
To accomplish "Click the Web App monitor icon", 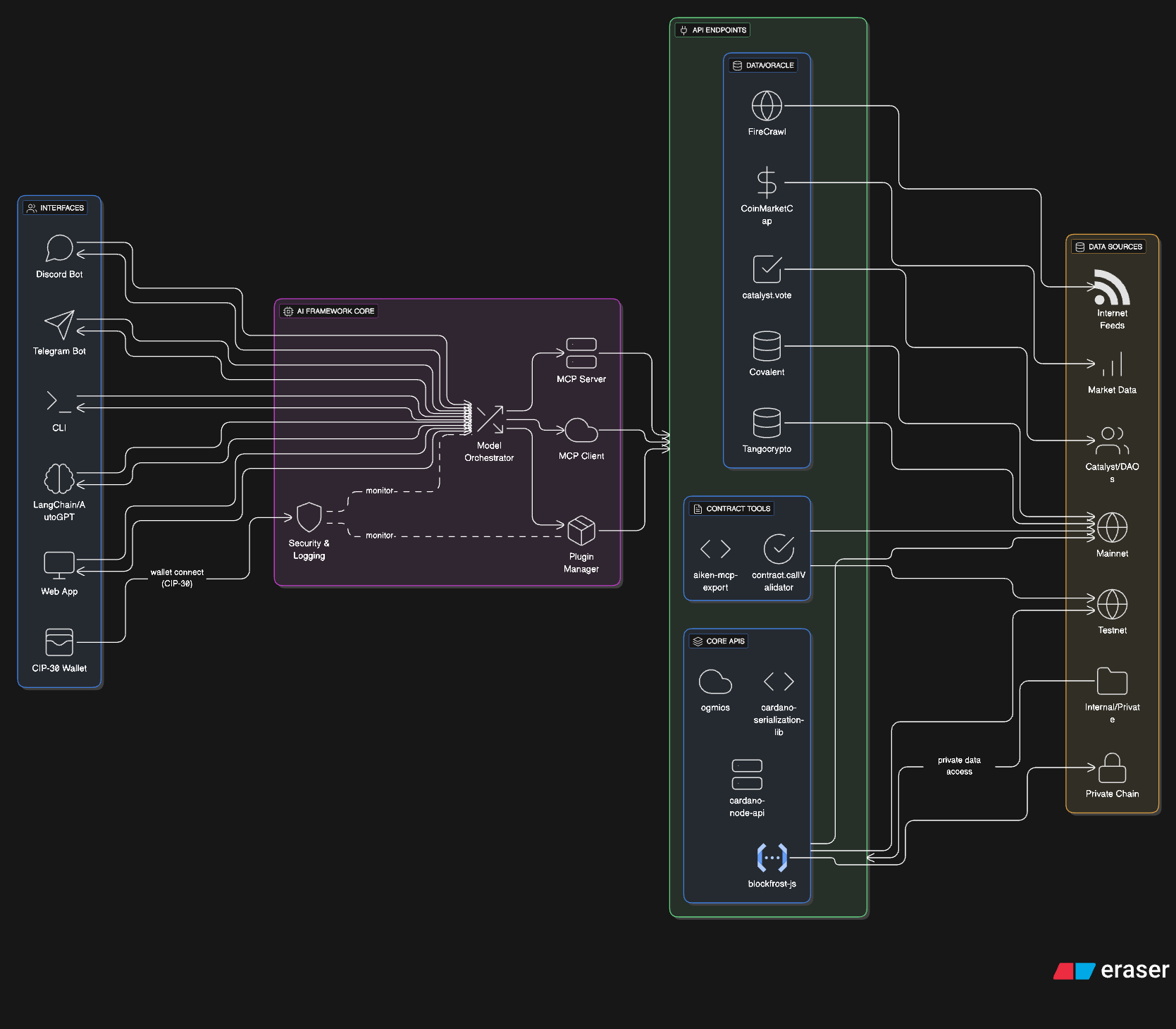I will 59,565.
